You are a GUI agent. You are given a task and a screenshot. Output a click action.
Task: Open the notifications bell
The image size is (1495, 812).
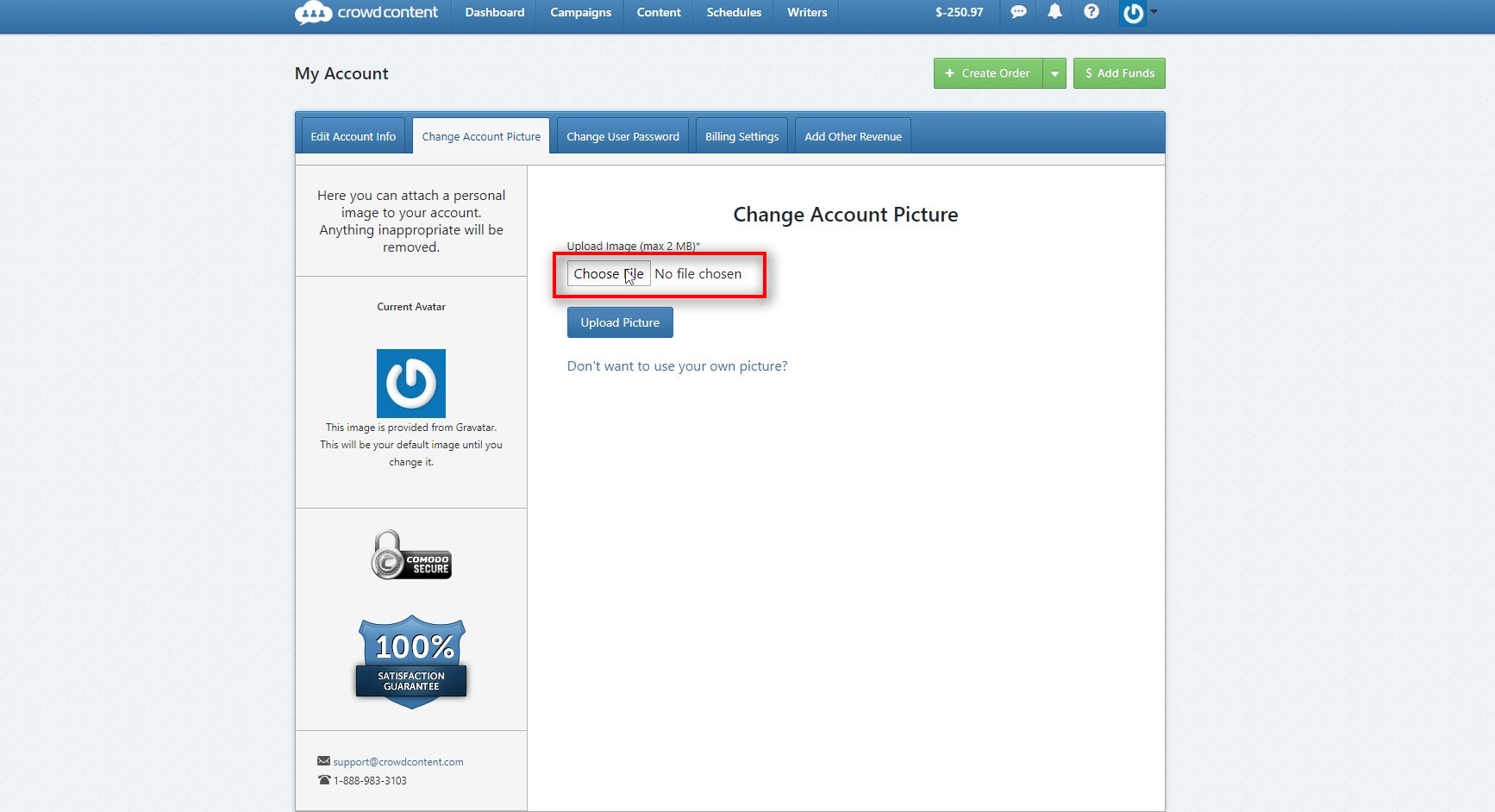click(1054, 12)
